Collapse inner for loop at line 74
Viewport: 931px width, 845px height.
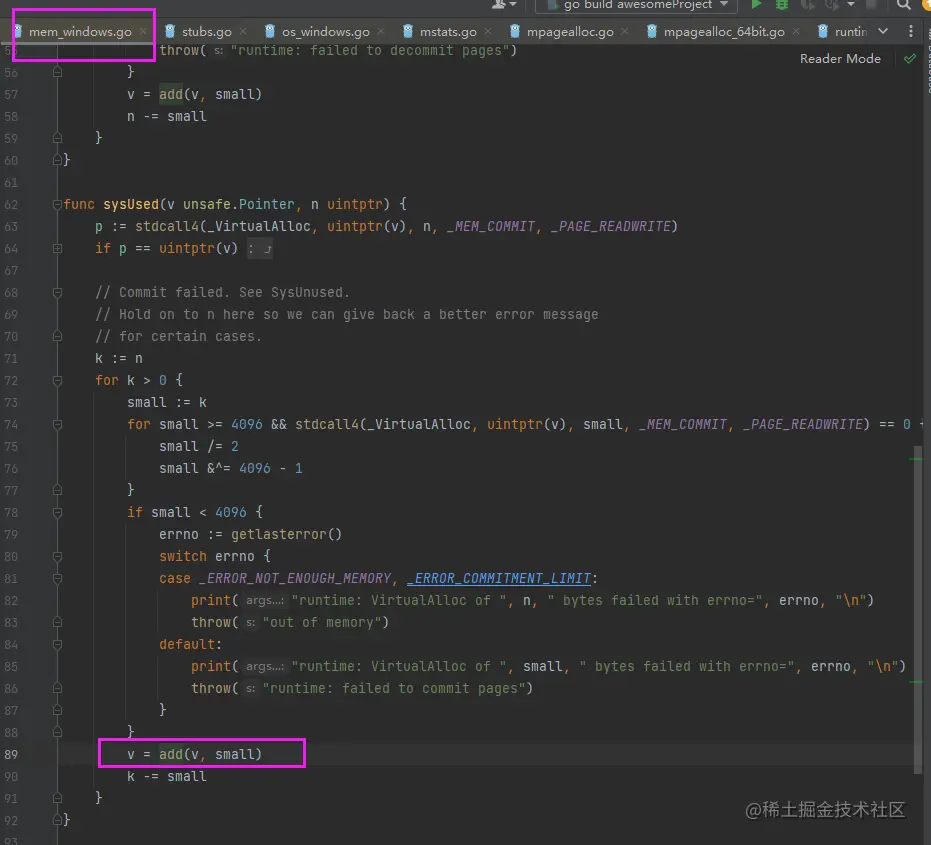coord(57,425)
